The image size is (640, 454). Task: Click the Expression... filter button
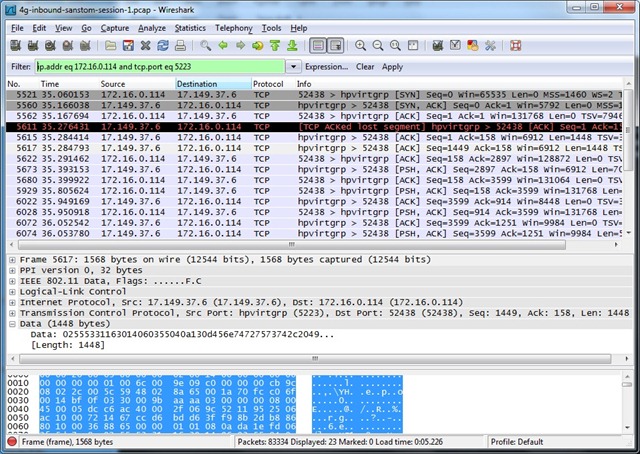click(x=327, y=67)
